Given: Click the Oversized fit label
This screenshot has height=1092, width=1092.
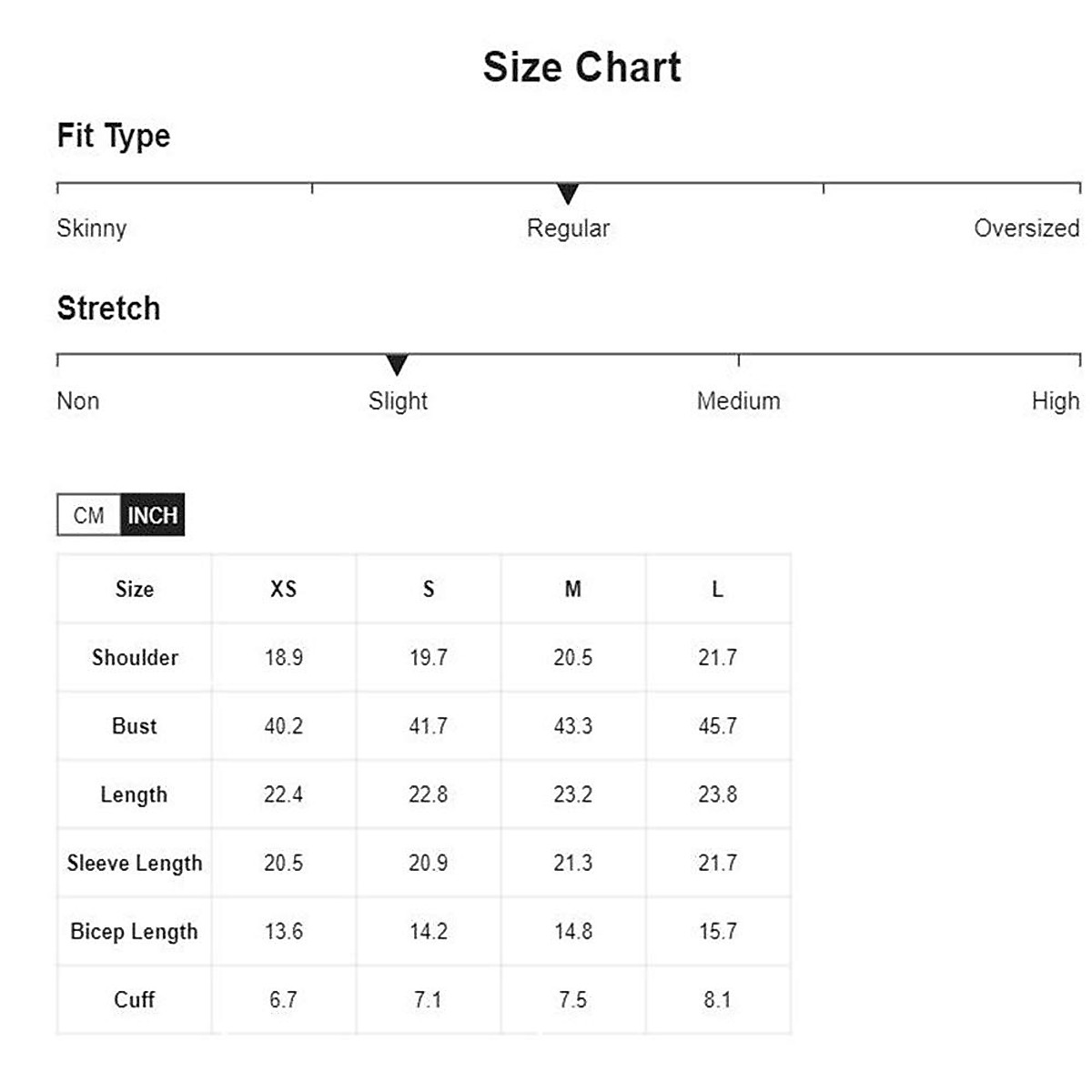Looking at the screenshot, I should point(1026,227).
